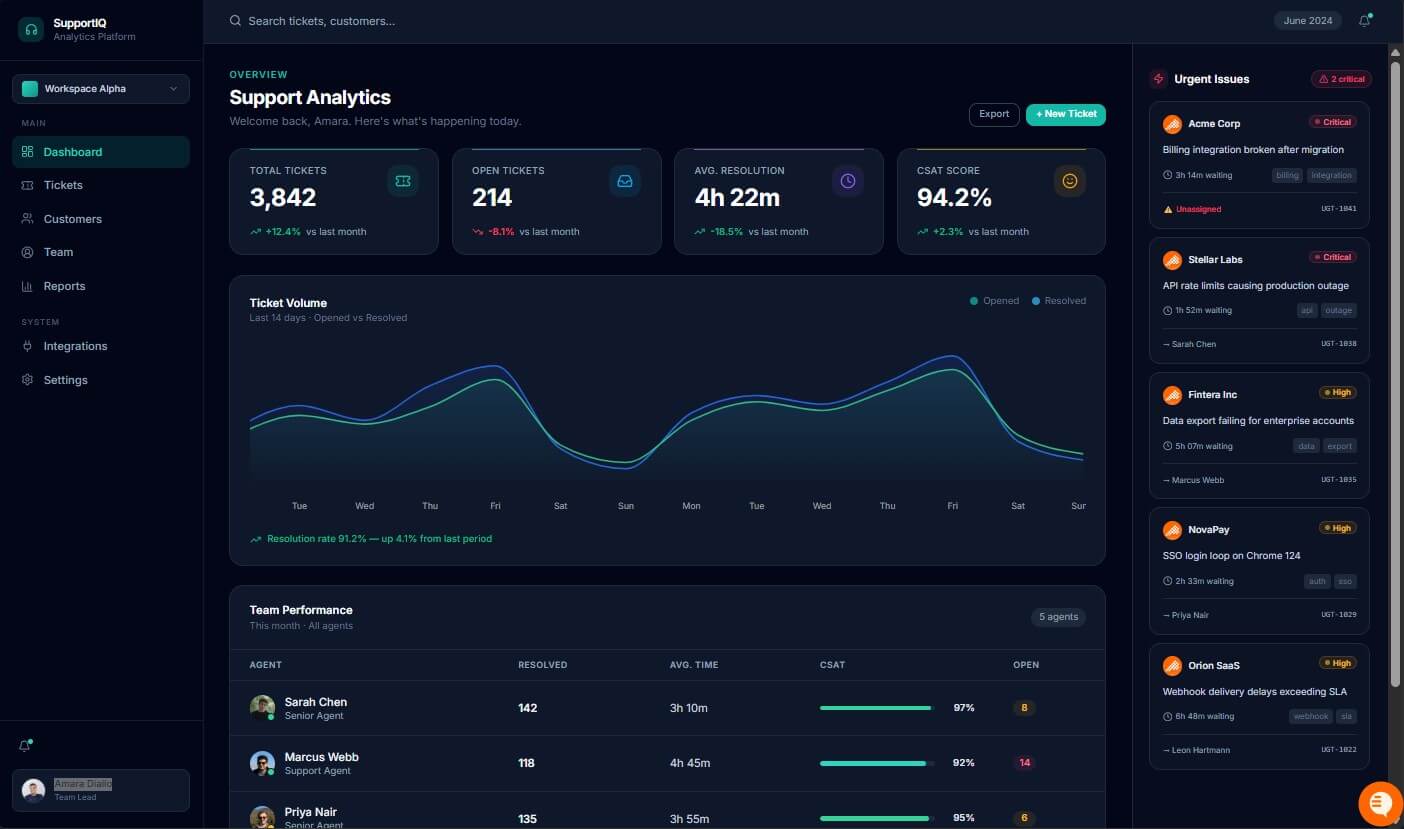The image size is (1404, 829).
Task: Open the Amara Diallo profile card
Action: coord(101,790)
